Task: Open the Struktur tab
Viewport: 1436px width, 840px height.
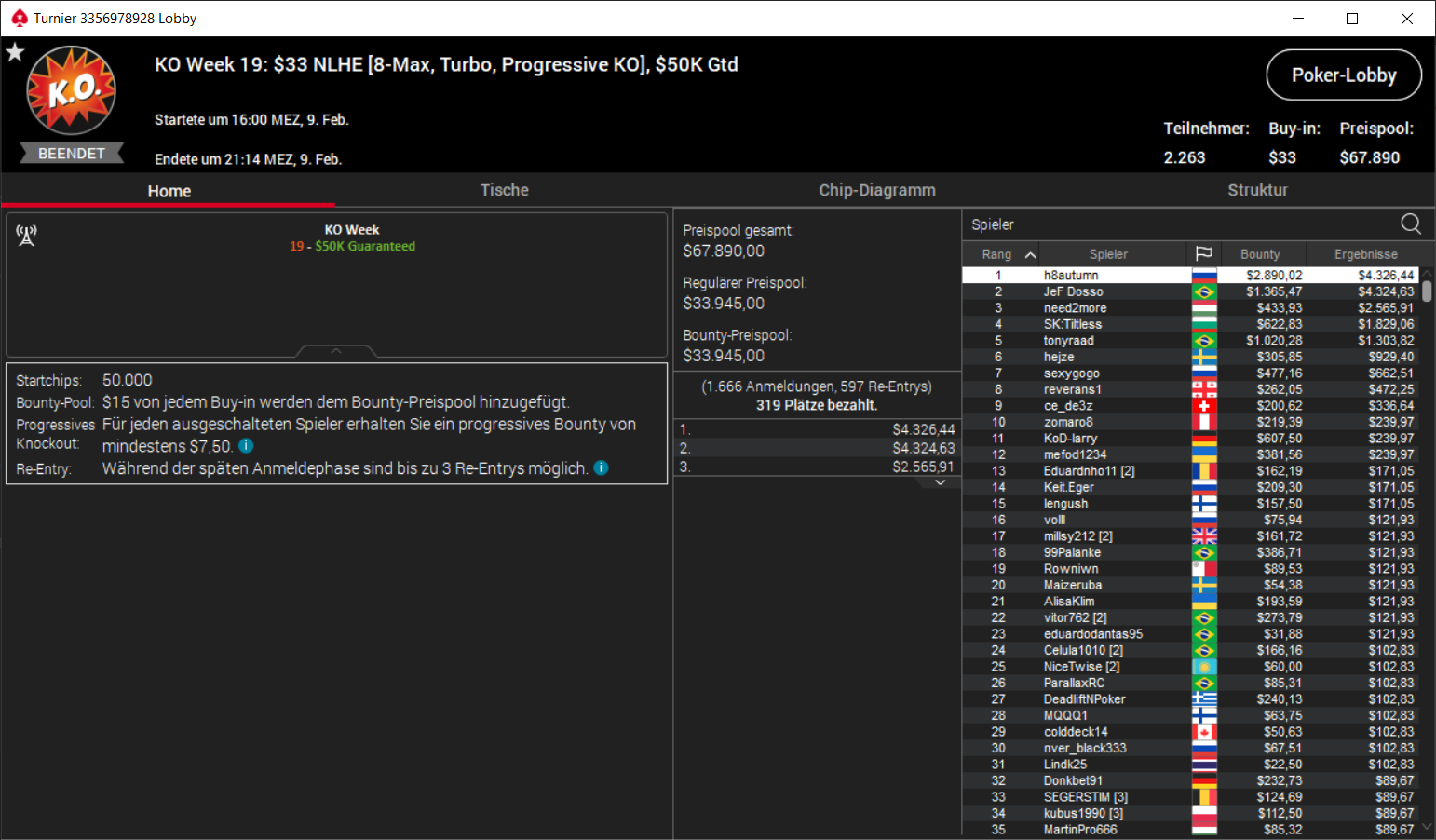Action: [1257, 190]
